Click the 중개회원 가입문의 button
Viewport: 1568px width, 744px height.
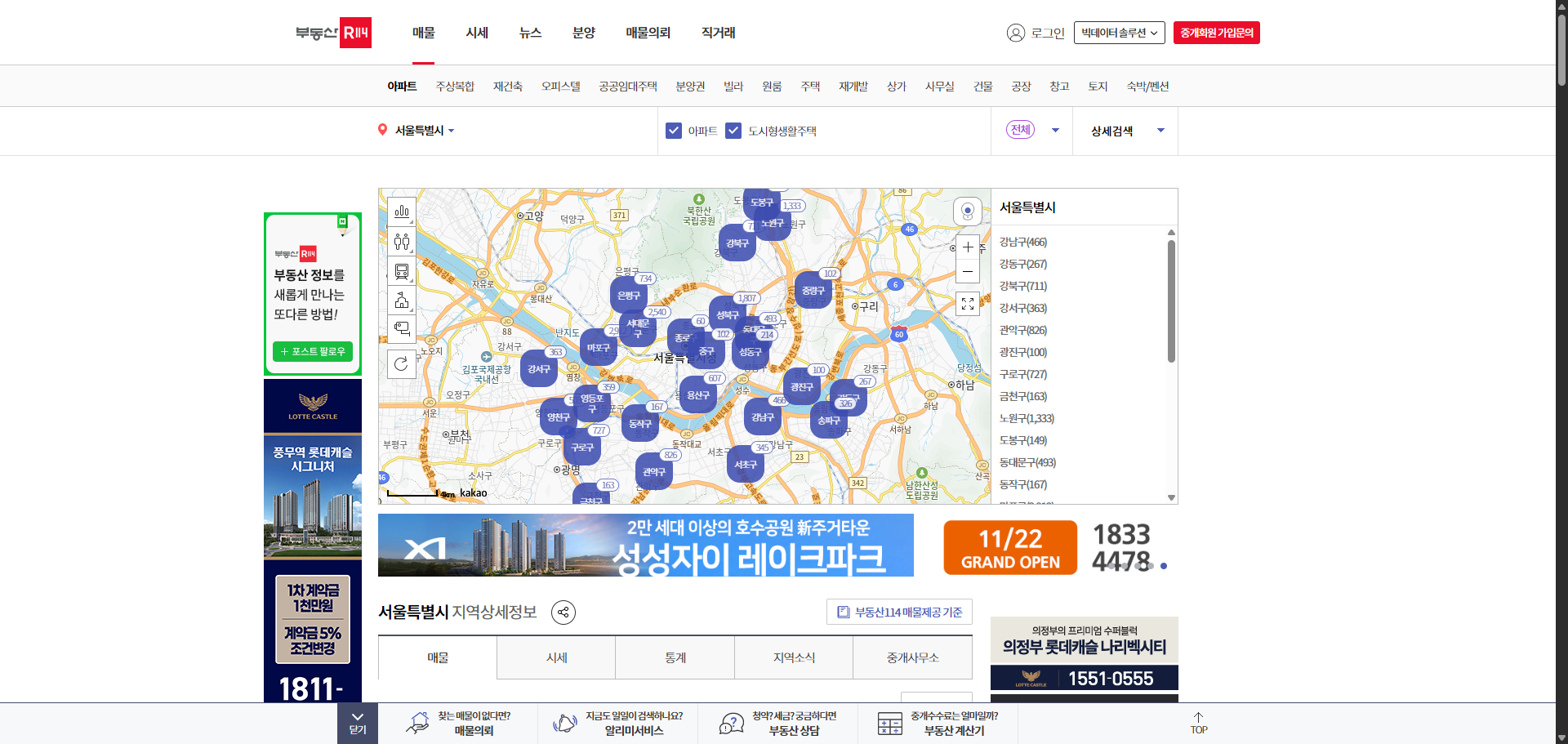pos(1216,33)
